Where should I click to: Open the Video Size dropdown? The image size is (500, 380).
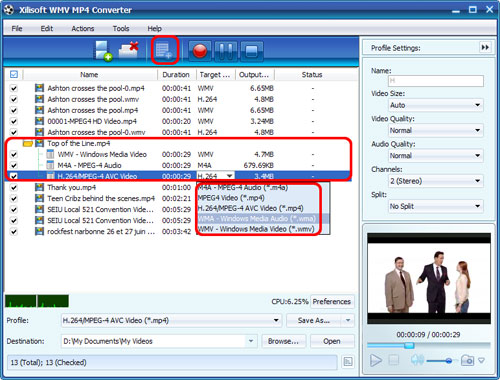tap(436, 105)
